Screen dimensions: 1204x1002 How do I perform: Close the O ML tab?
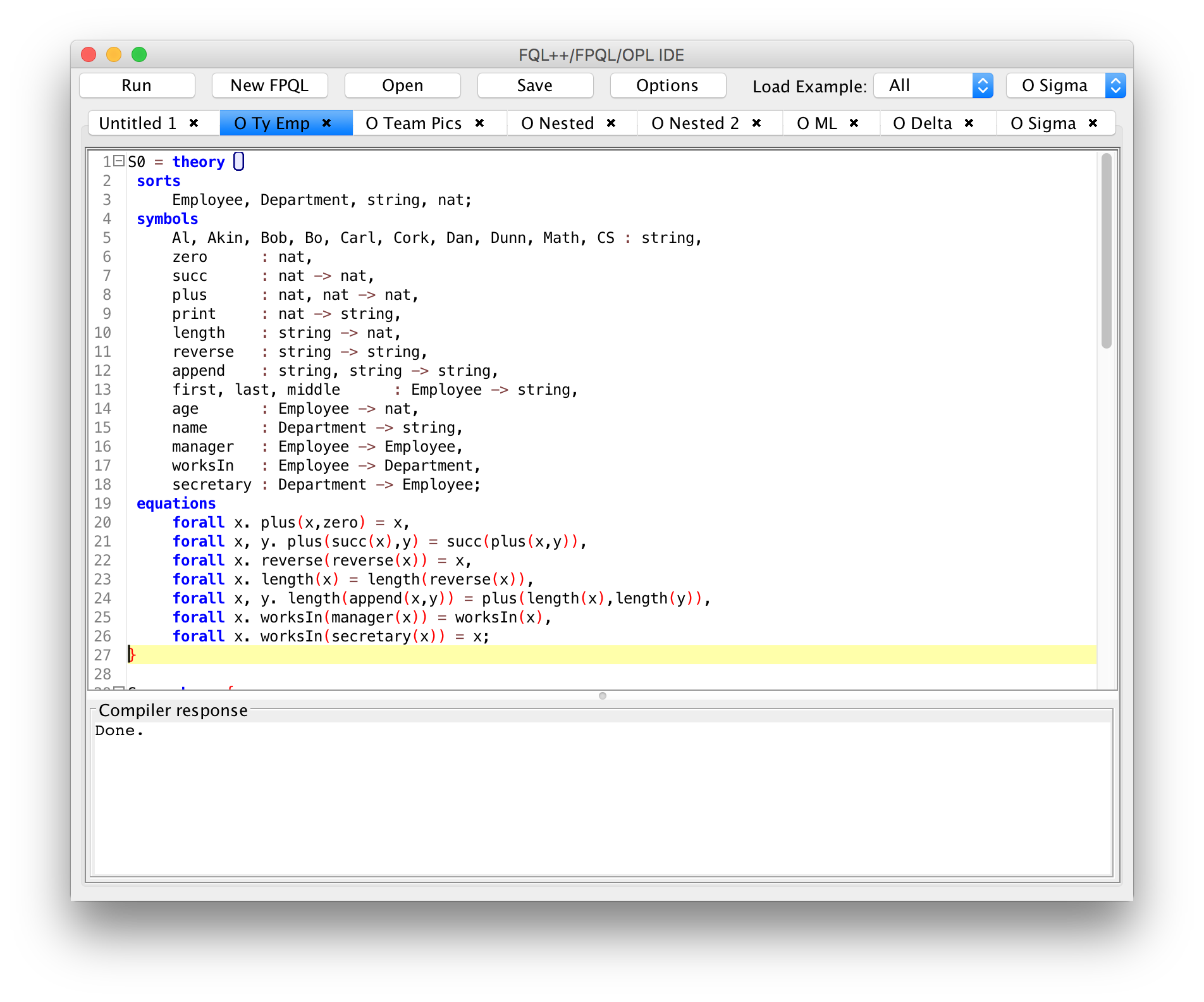854,123
